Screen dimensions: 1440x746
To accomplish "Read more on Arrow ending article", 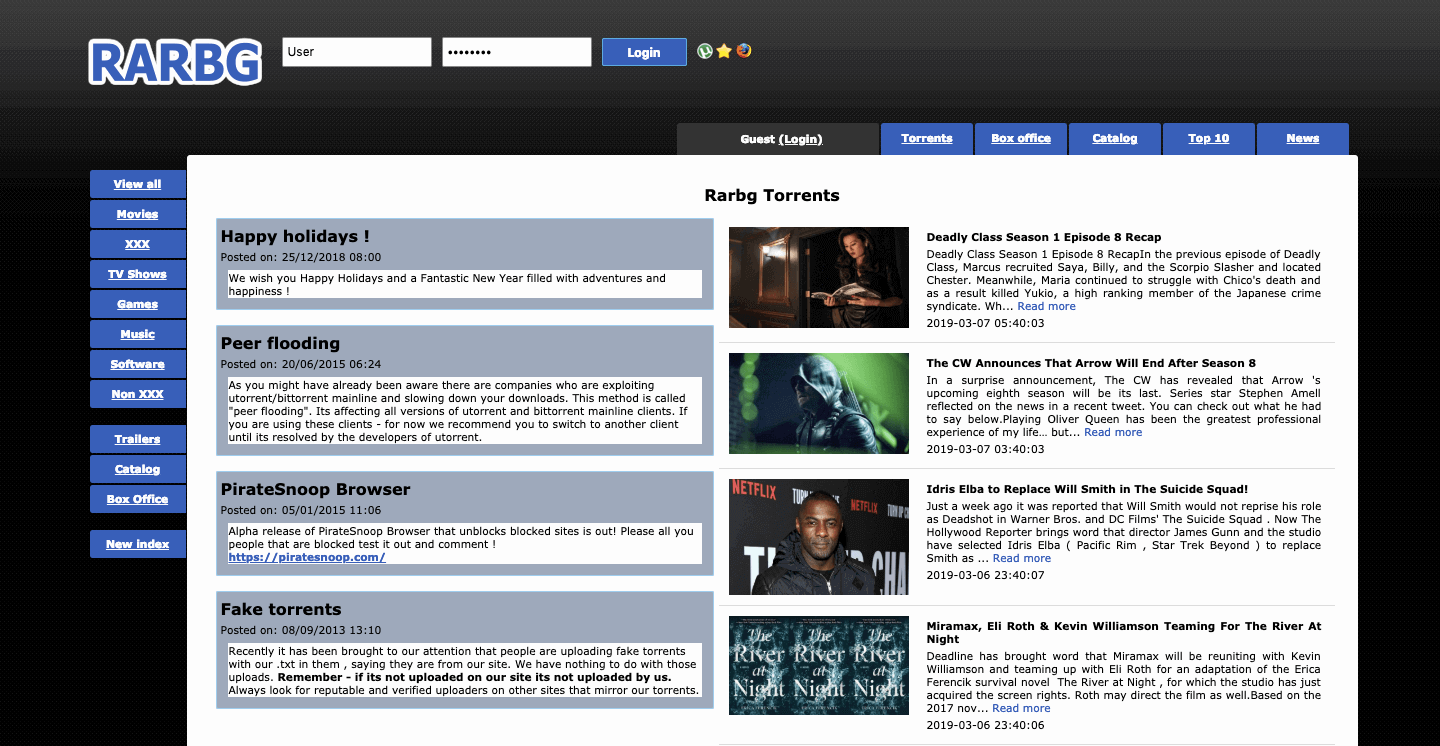I will 1113,432.
